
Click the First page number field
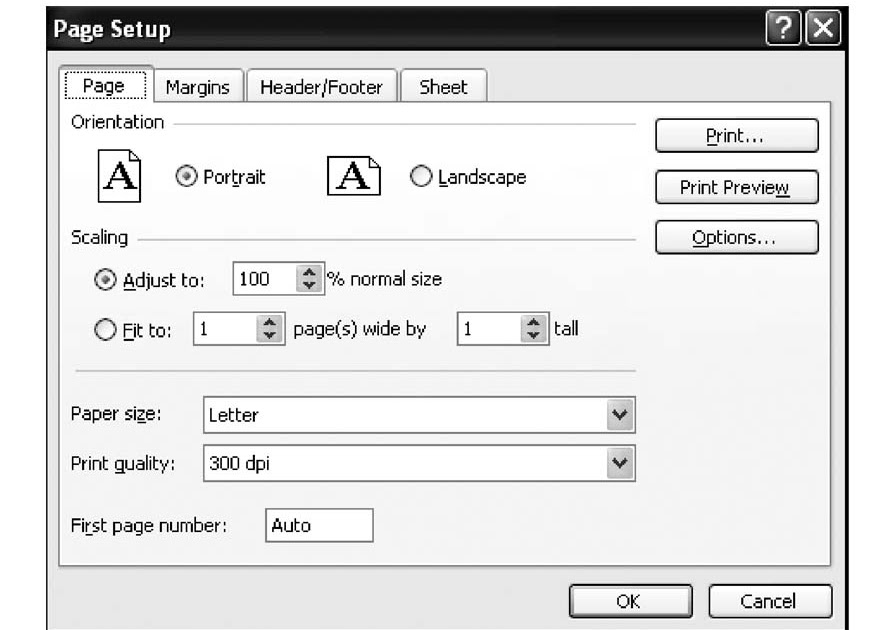click(x=317, y=524)
